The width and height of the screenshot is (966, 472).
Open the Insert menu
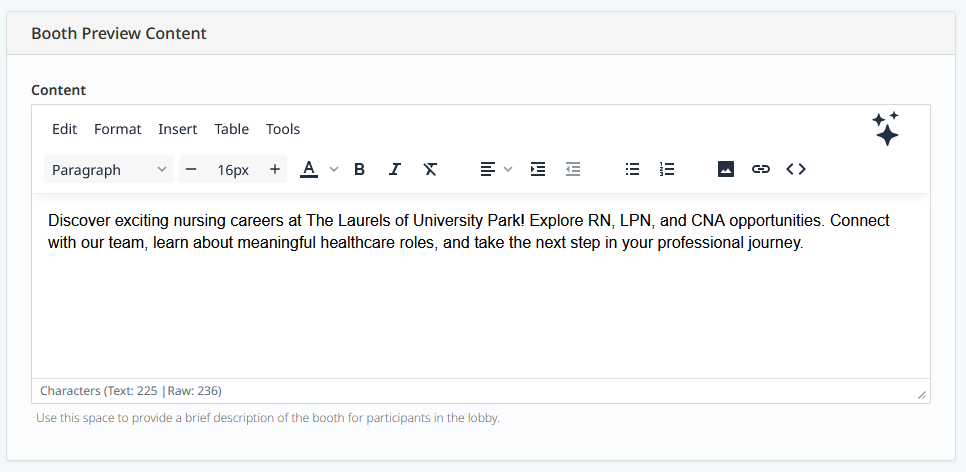tap(177, 129)
